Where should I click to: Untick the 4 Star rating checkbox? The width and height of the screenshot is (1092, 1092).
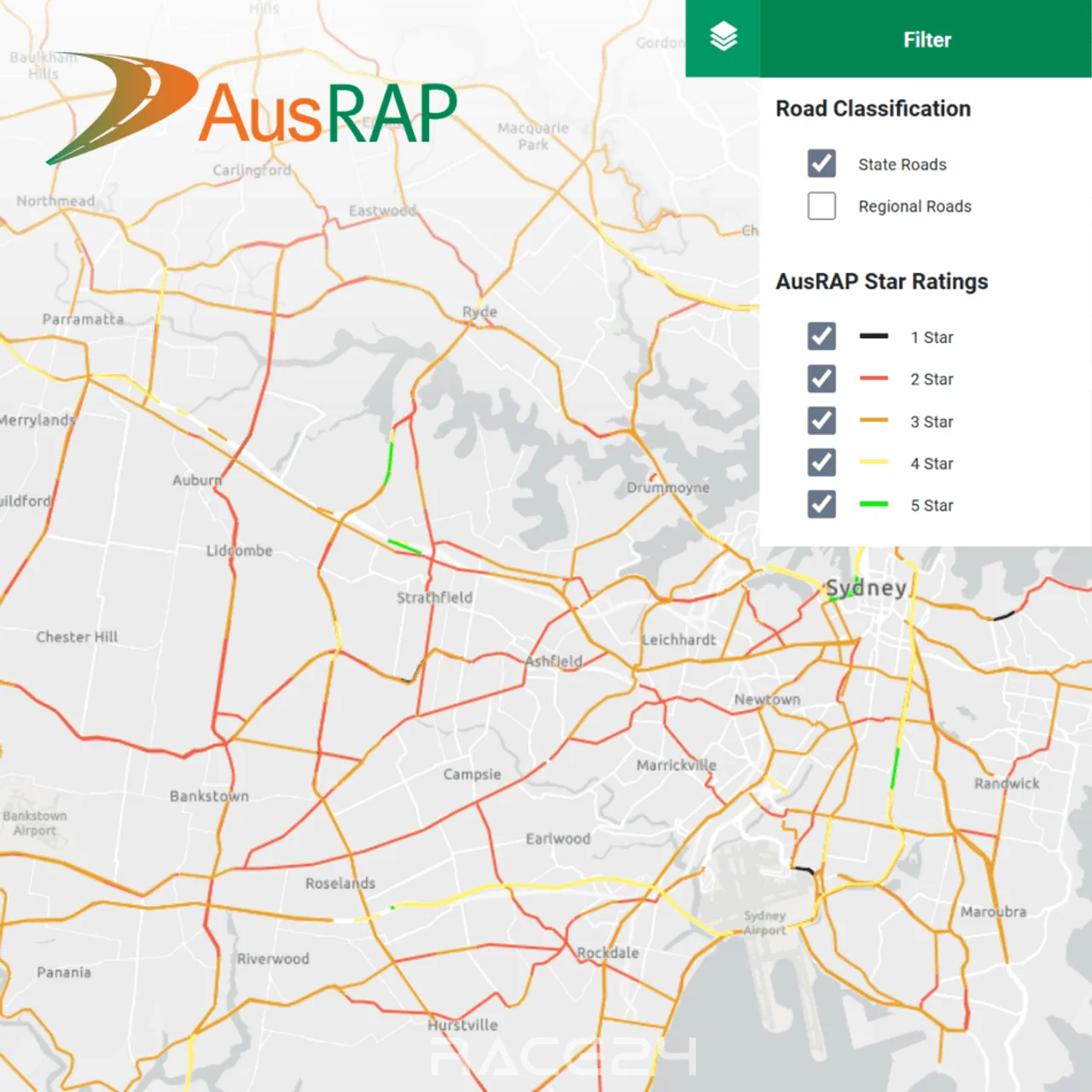822,462
